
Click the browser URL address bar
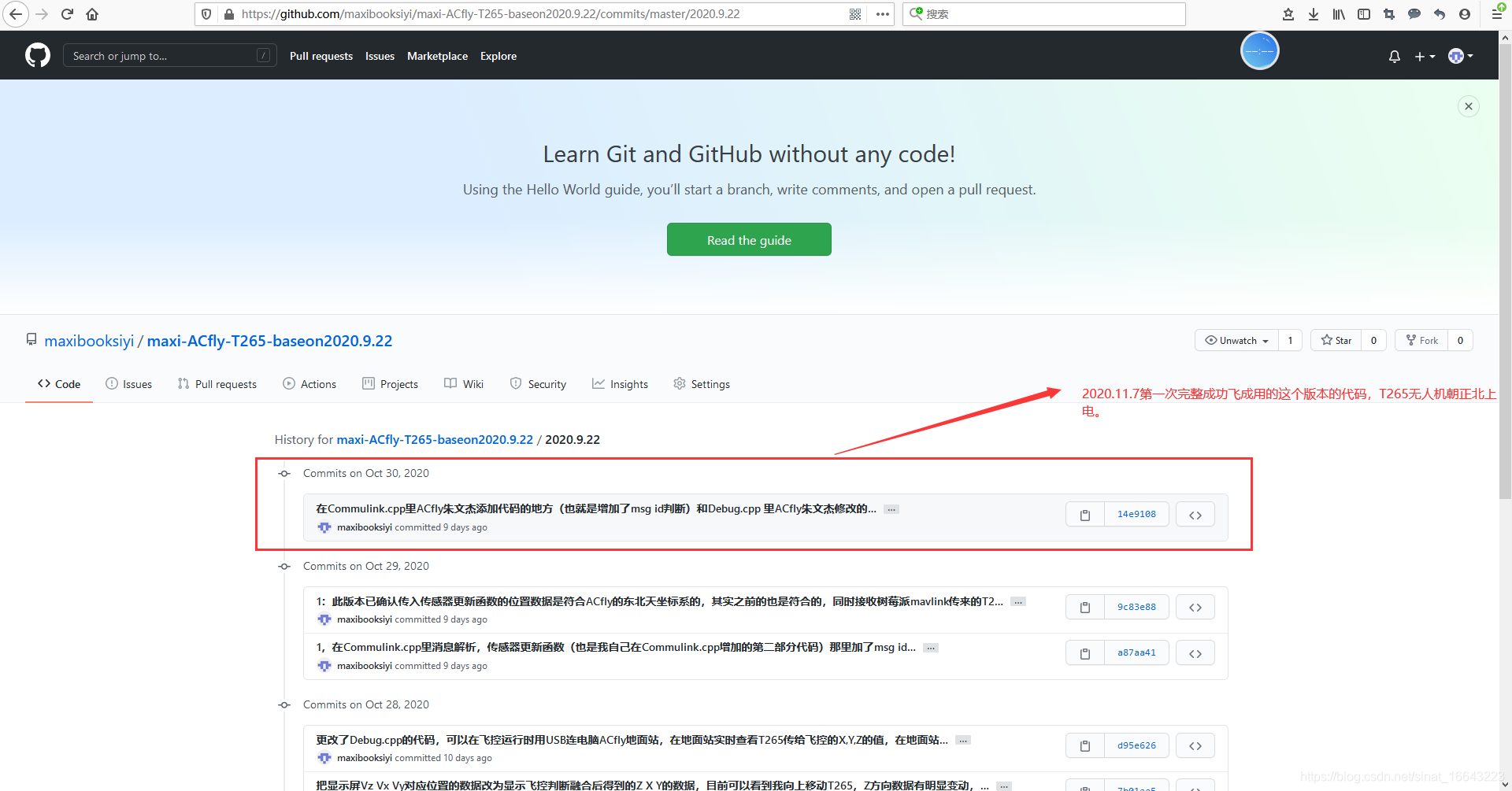coord(543,14)
